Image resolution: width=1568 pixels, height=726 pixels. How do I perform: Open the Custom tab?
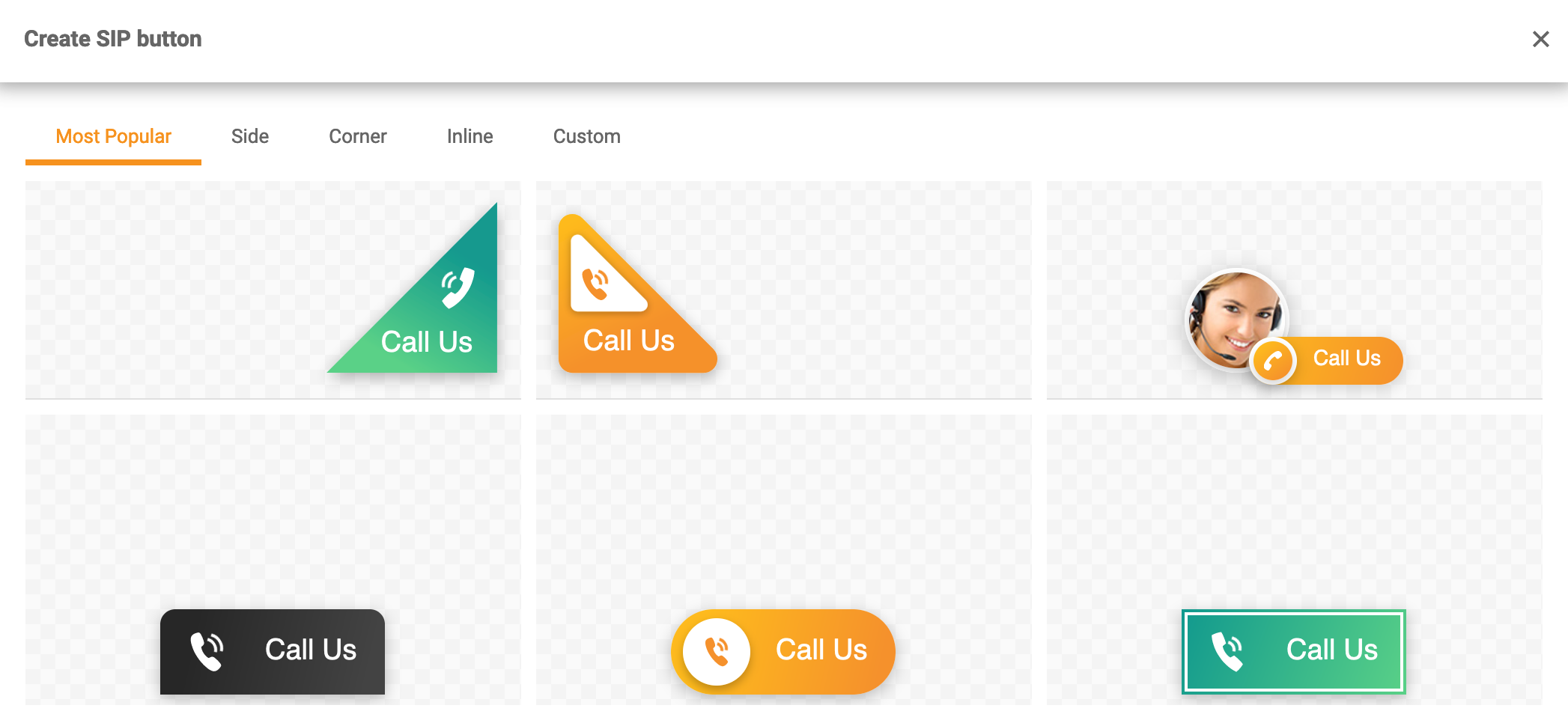click(x=586, y=136)
